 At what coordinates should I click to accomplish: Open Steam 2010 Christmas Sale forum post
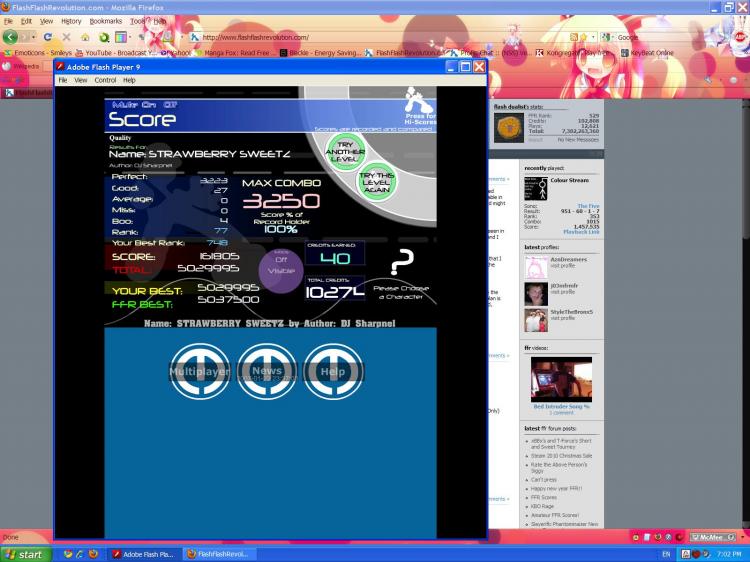click(x=561, y=456)
